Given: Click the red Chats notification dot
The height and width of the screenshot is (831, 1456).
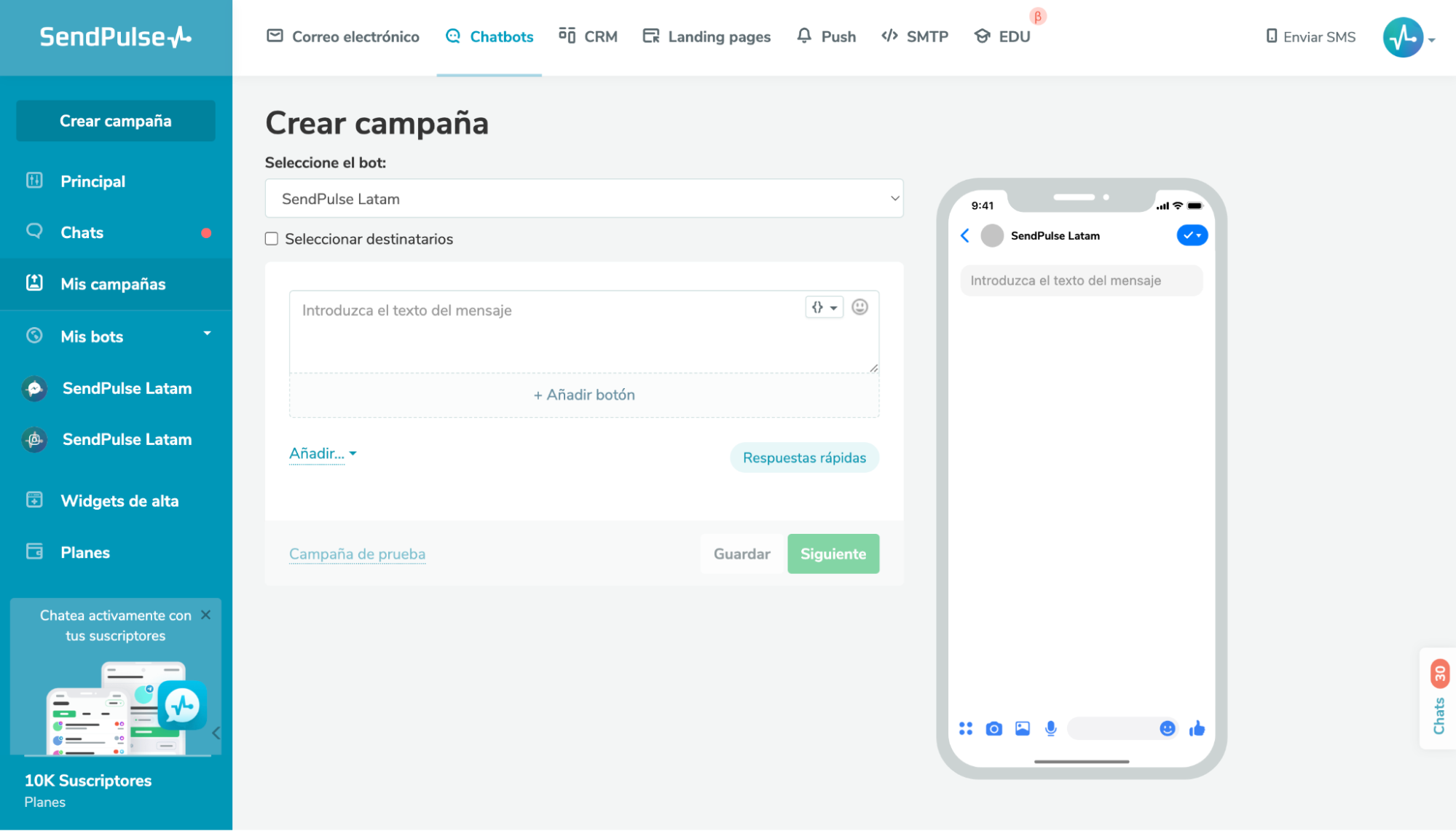Looking at the screenshot, I should pyautogui.click(x=206, y=233).
